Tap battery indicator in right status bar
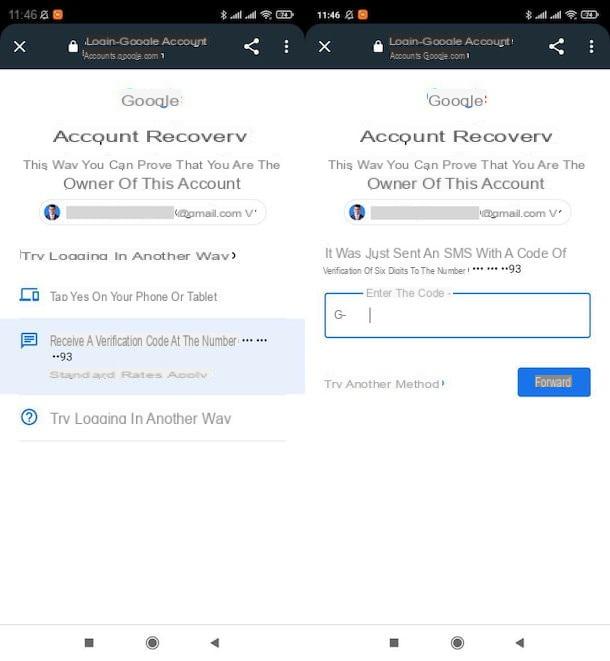This screenshot has width=610, height=661. (589, 15)
